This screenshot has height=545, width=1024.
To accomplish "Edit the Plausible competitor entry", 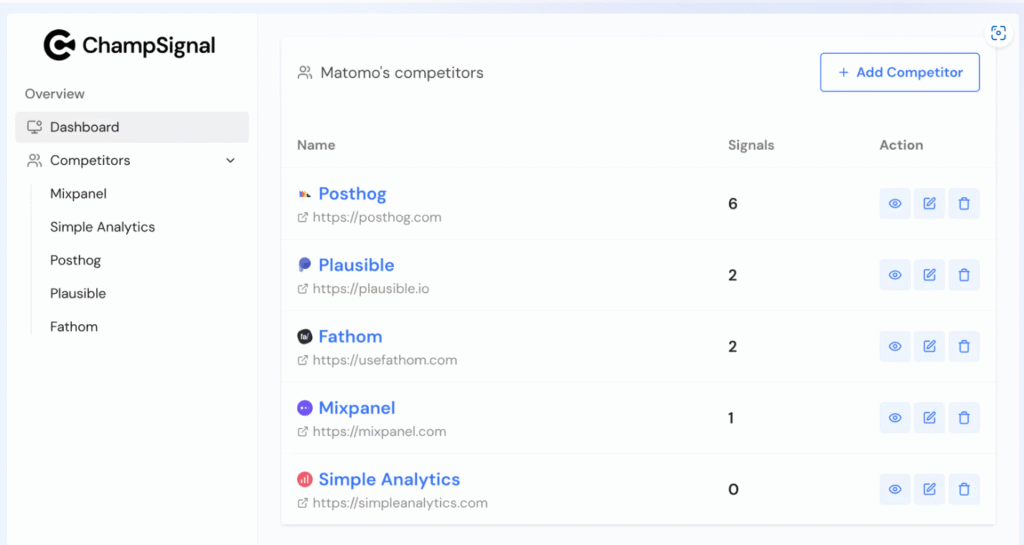I will [x=929, y=275].
